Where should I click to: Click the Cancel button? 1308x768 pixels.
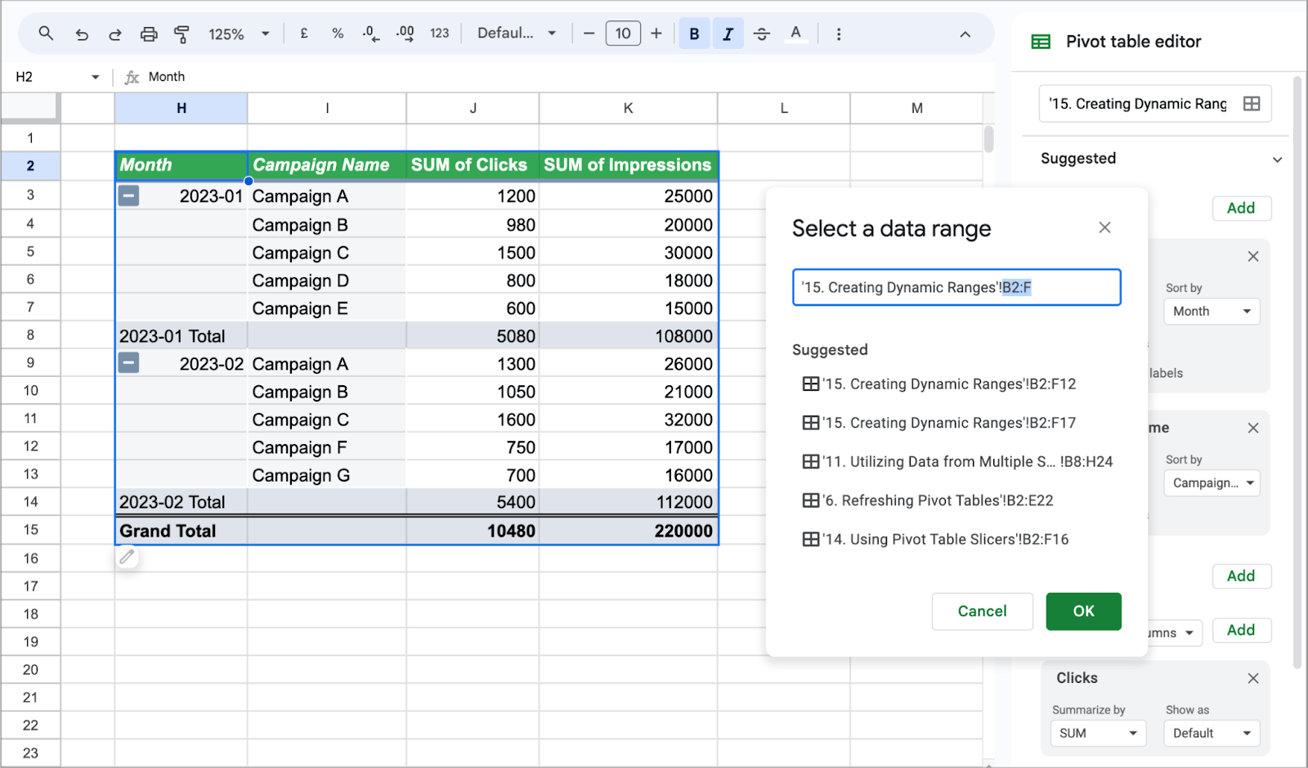pyautogui.click(x=982, y=611)
